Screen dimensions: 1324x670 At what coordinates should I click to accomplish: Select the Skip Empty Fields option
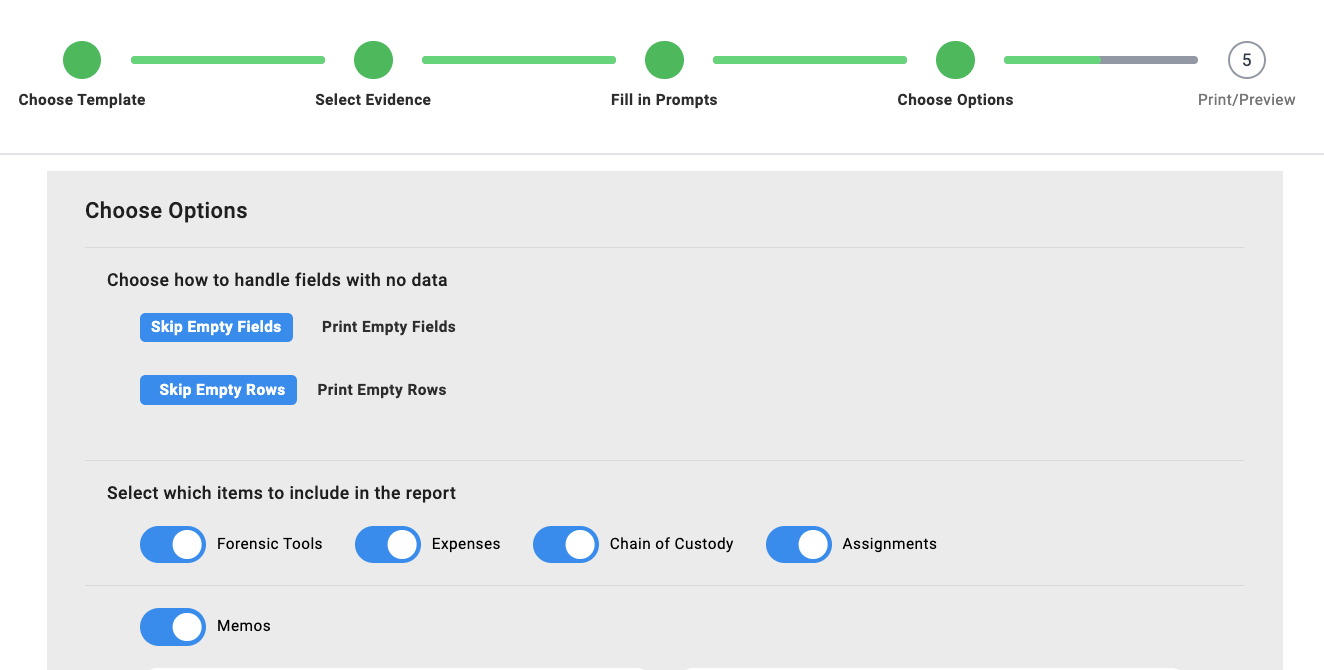click(216, 327)
